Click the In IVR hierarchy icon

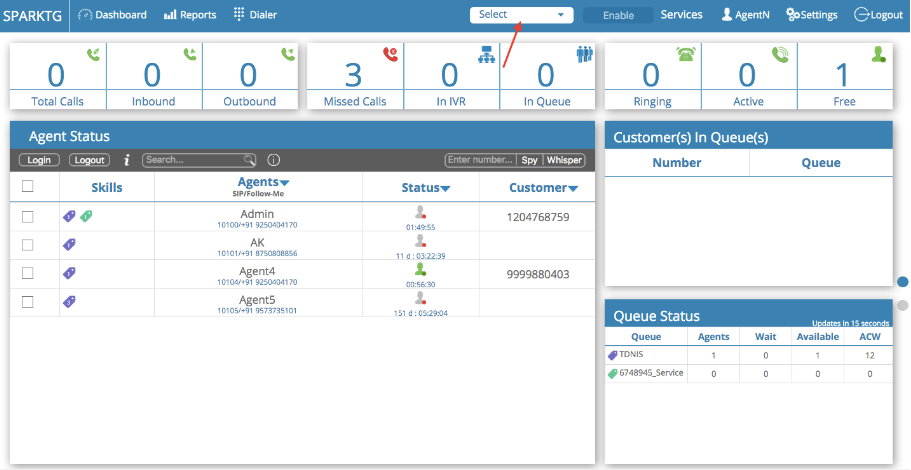pos(486,55)
